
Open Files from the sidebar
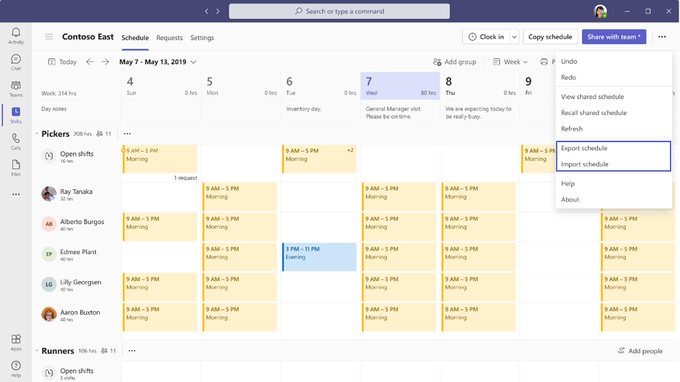click(16, 168)
